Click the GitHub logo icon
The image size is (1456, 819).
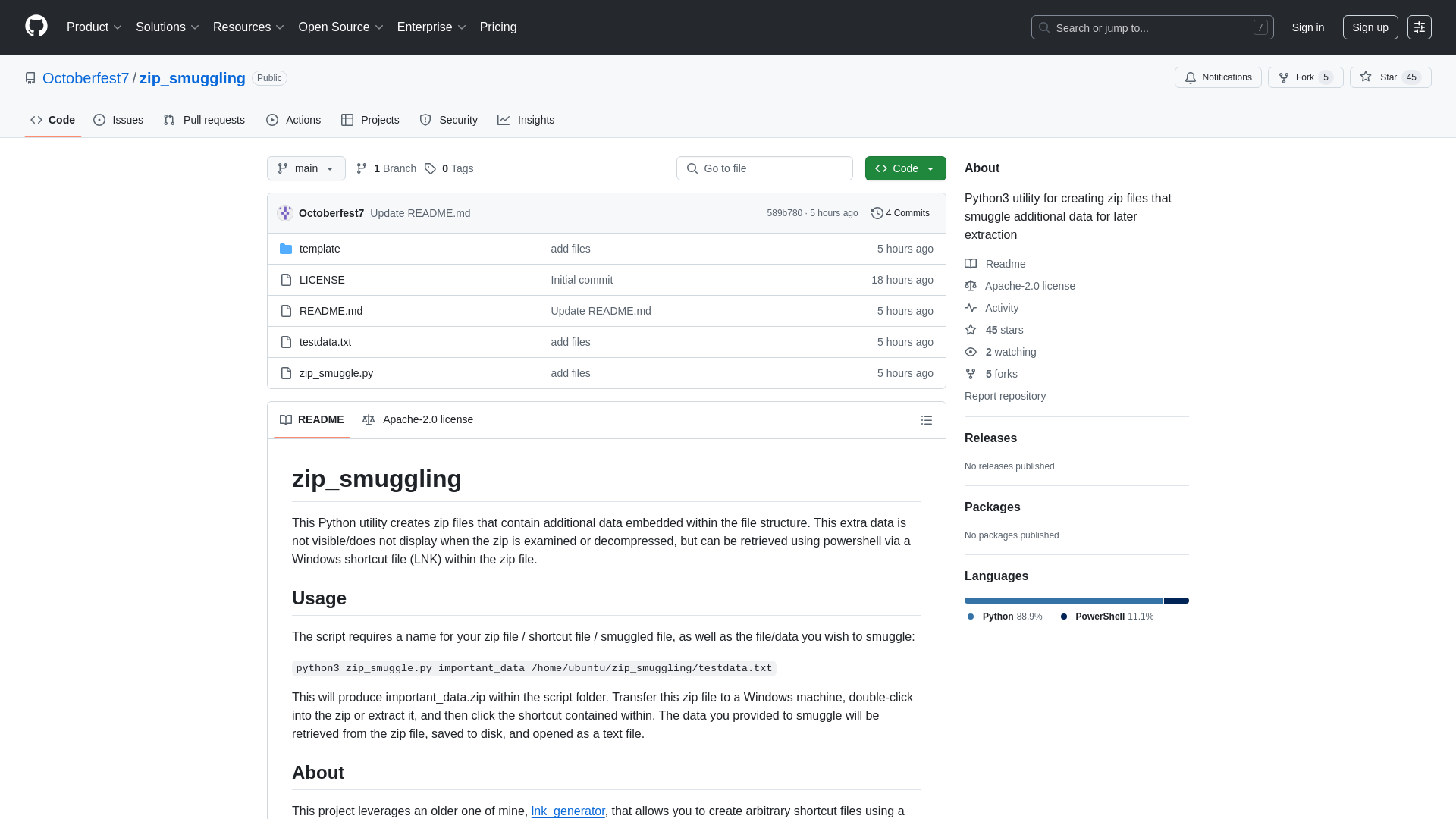point(36,27)
